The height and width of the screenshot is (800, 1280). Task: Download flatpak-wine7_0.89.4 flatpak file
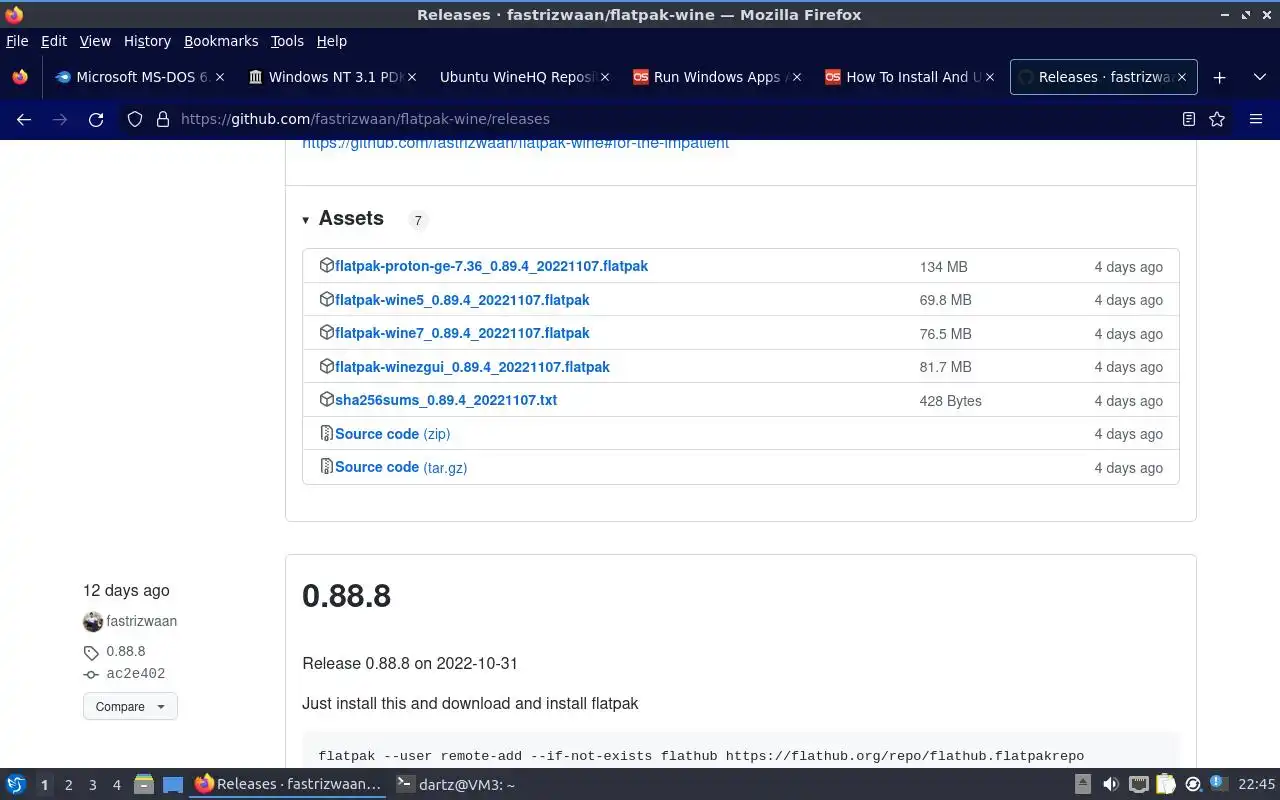[462, 333]
